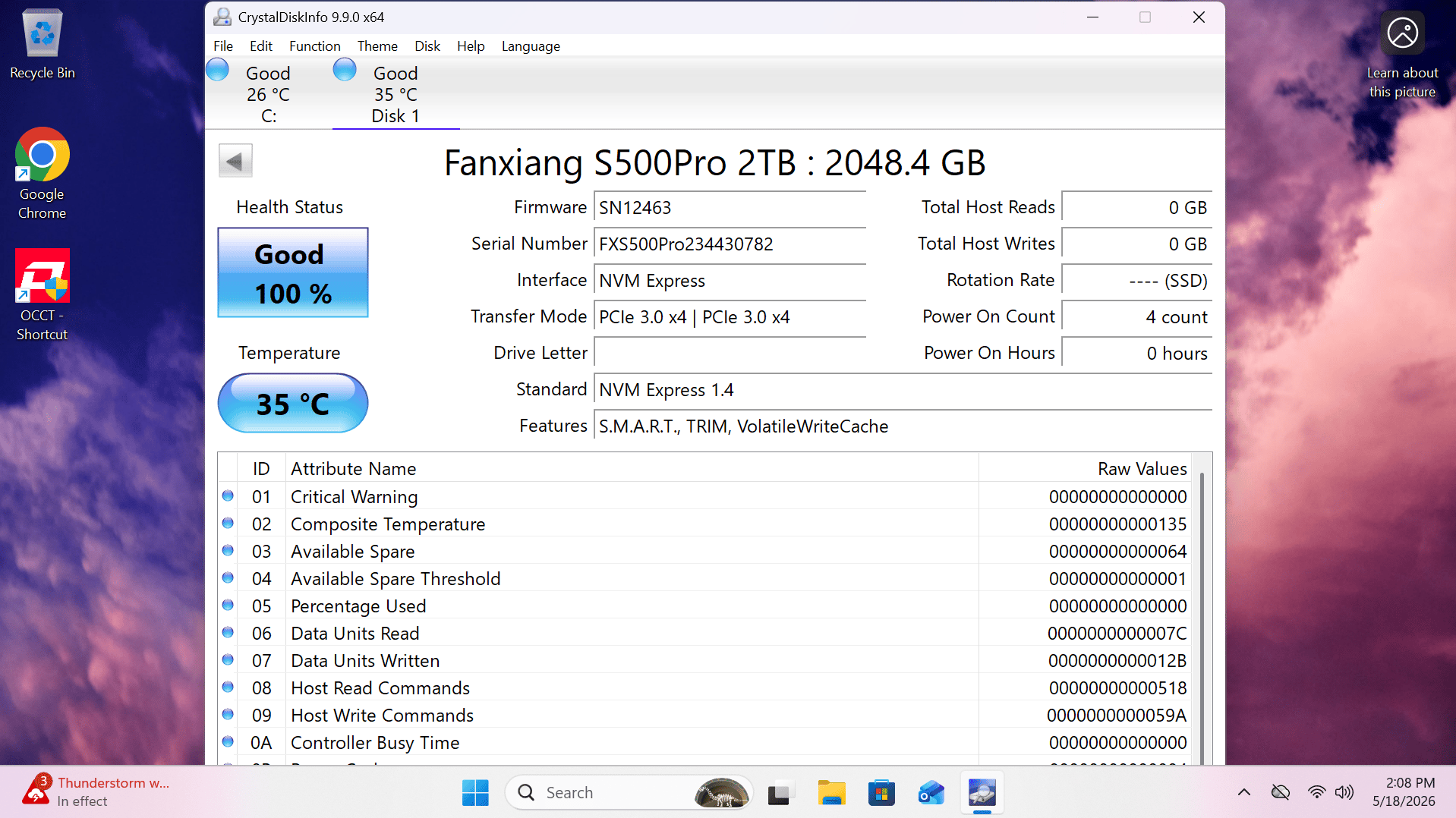The width and height of the screenshot is (1456, 818).
Task: Open the File menu
Action: pos(223,46)
